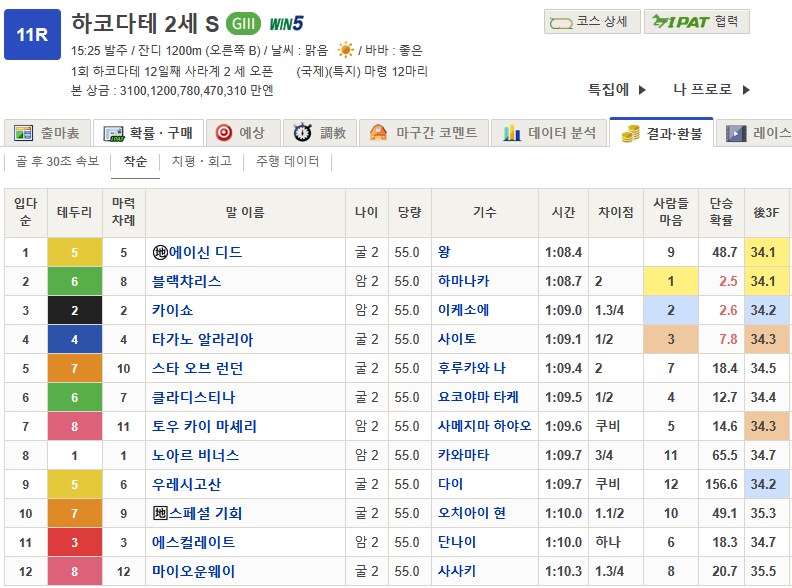The width and height of the screenshot is (792, 588).
Task: Open jockey 오치아이 현 link
Action: 472,513
